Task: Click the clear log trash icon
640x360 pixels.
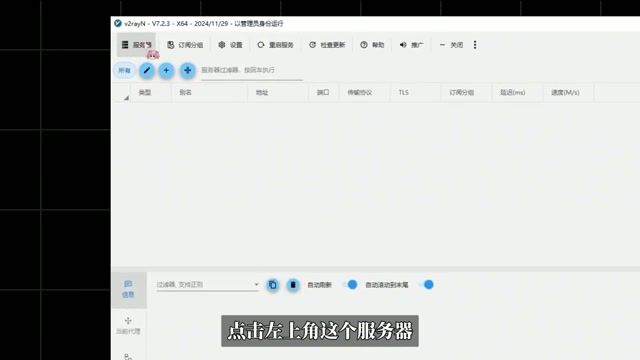Action: coord(293,285)
